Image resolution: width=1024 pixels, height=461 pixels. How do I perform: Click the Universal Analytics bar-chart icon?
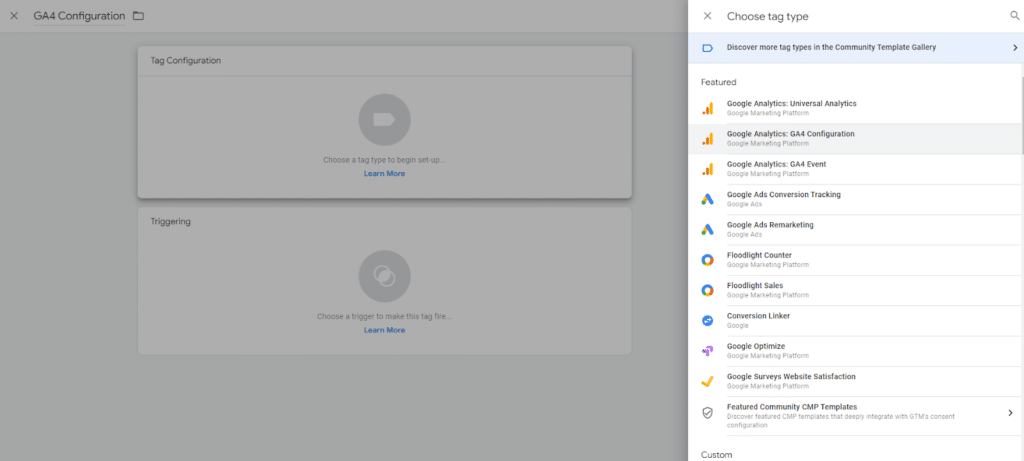point(707,108)
